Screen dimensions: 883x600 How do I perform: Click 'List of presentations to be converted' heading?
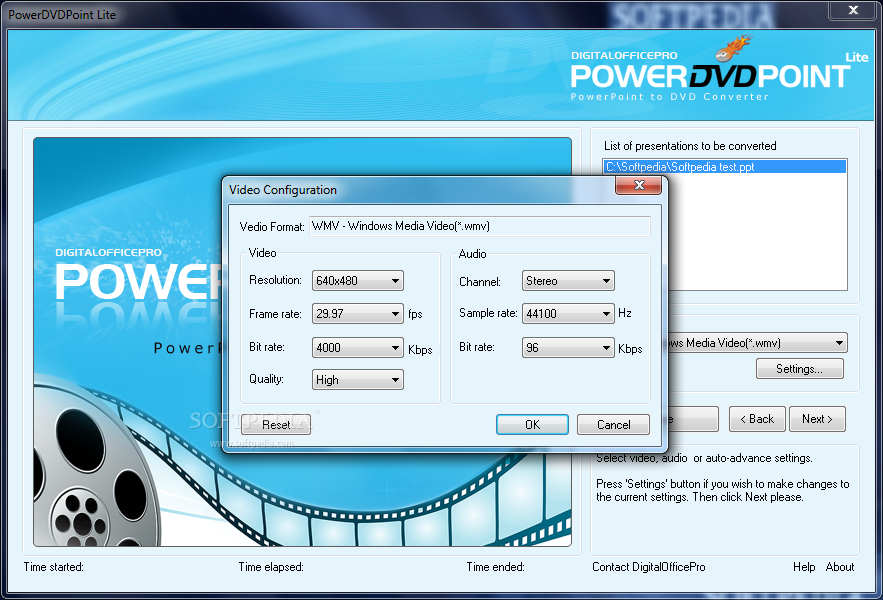690,146
